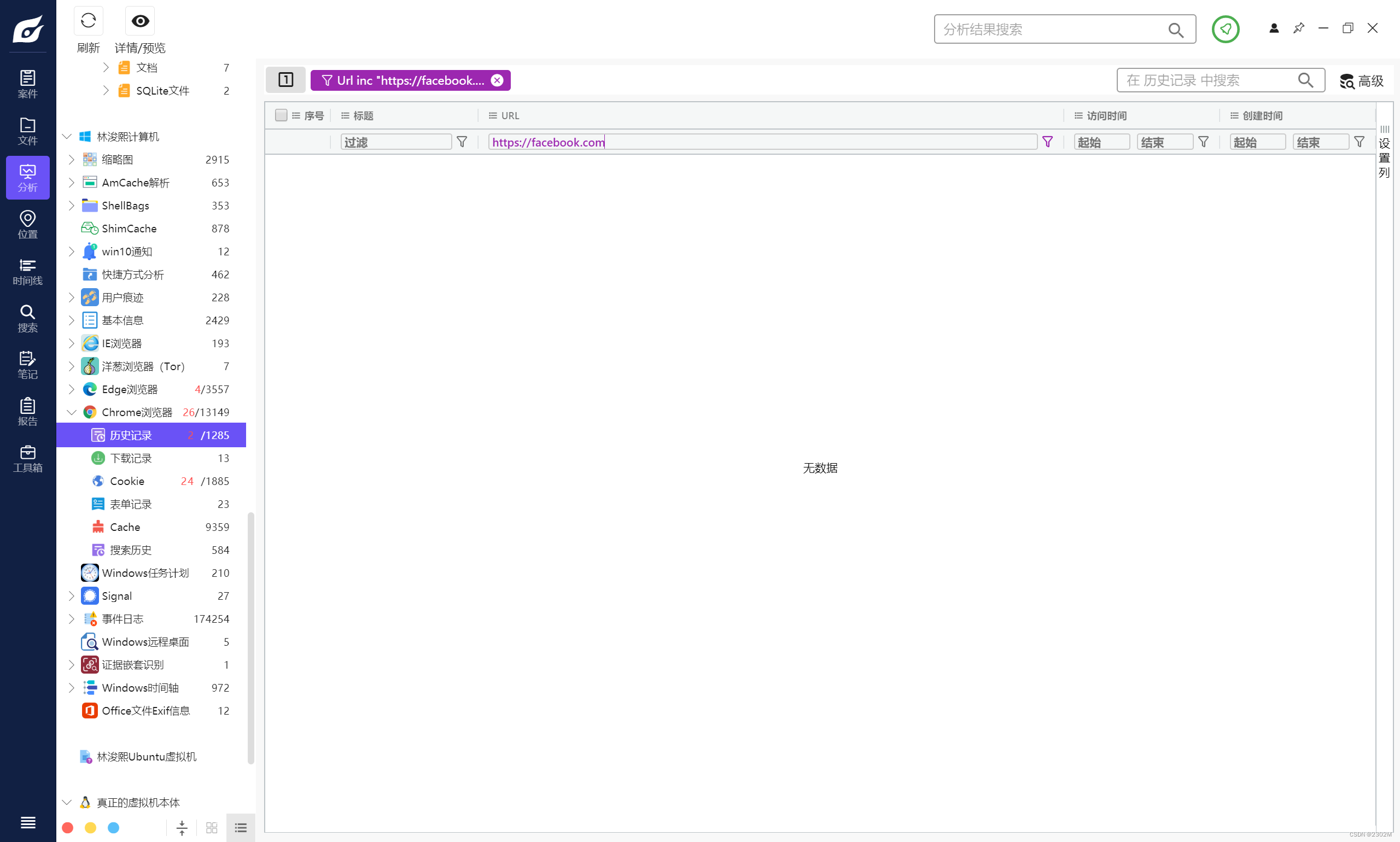Remove the Url inc facebook filter tag

tap(497, 80)
